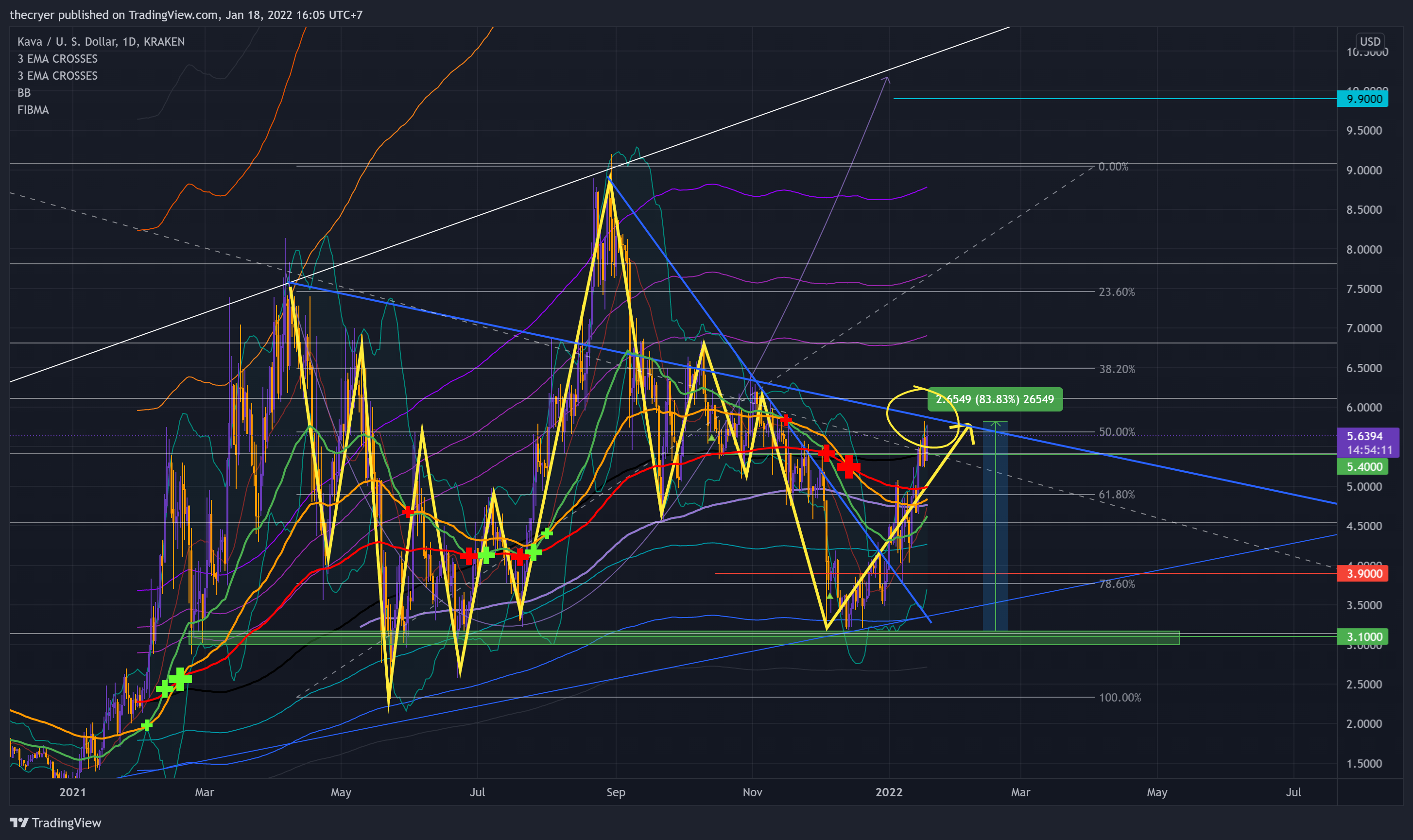Click the 61.80% Fibonacci level label
The height and width of the screenshot is (840, 1413).
pyautogui.click(x=1117, y=495)
